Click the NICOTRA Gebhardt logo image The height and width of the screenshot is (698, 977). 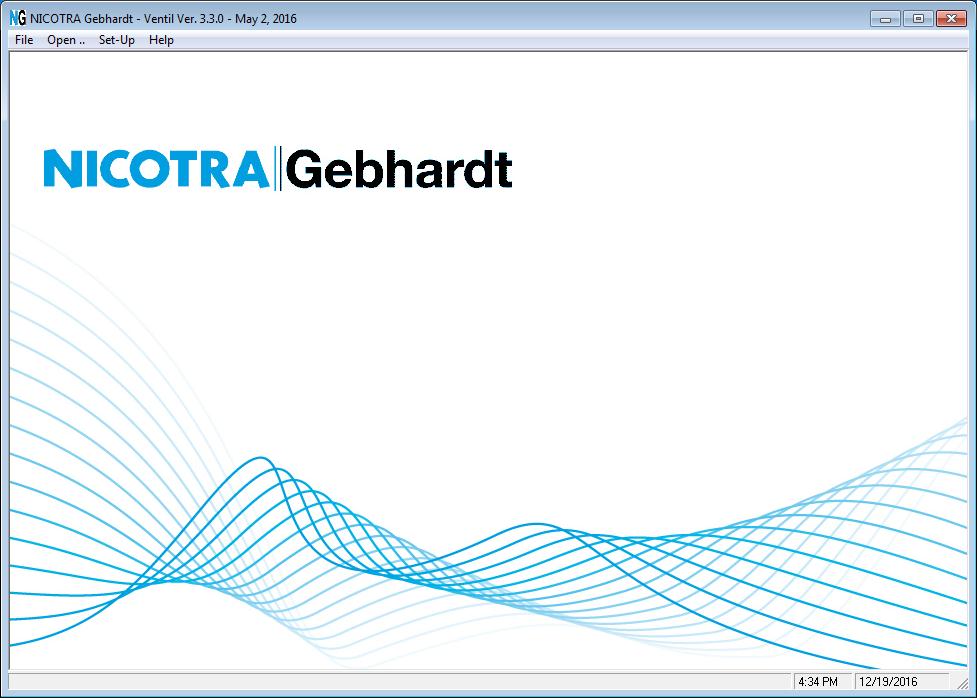tap(278, 168)
